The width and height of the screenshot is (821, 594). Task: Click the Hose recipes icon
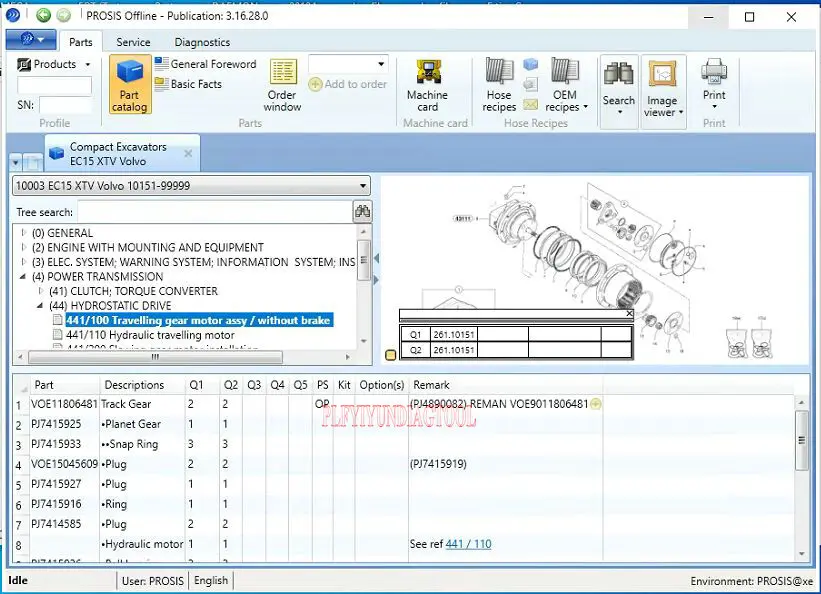[499, 84]
